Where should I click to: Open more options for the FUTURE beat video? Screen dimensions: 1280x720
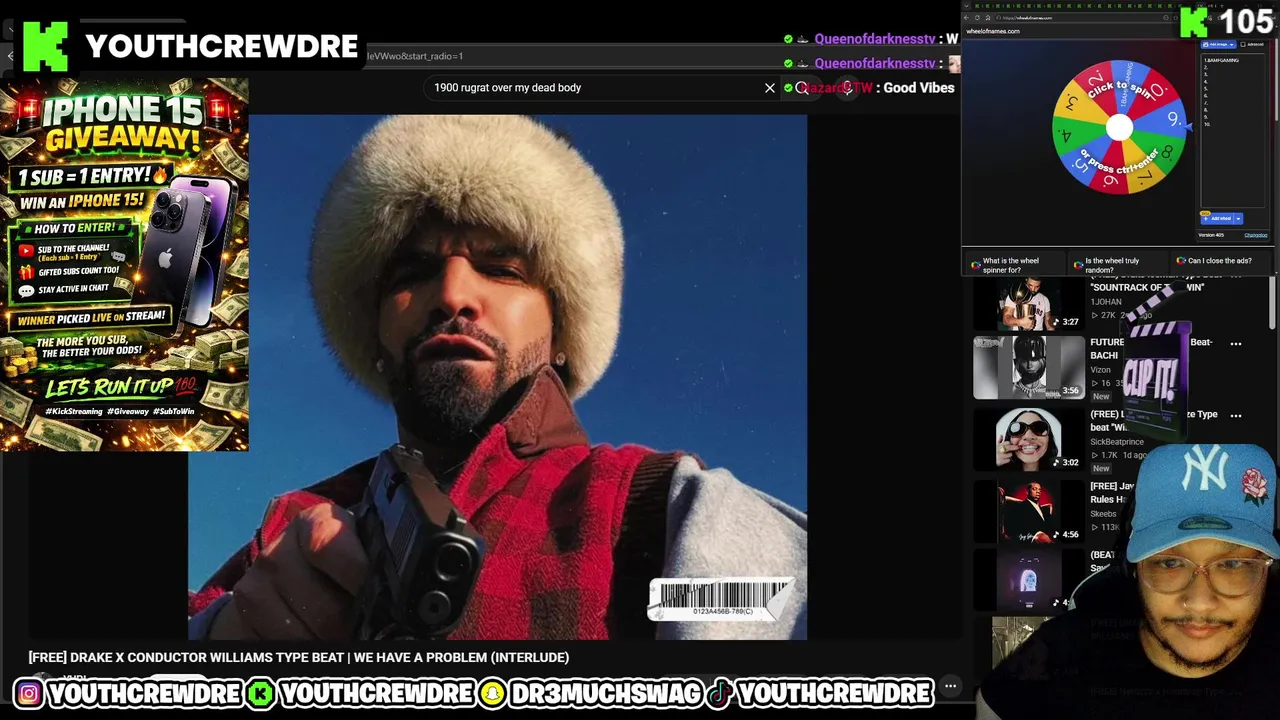pyautogui.click(x=1236, y=344)
